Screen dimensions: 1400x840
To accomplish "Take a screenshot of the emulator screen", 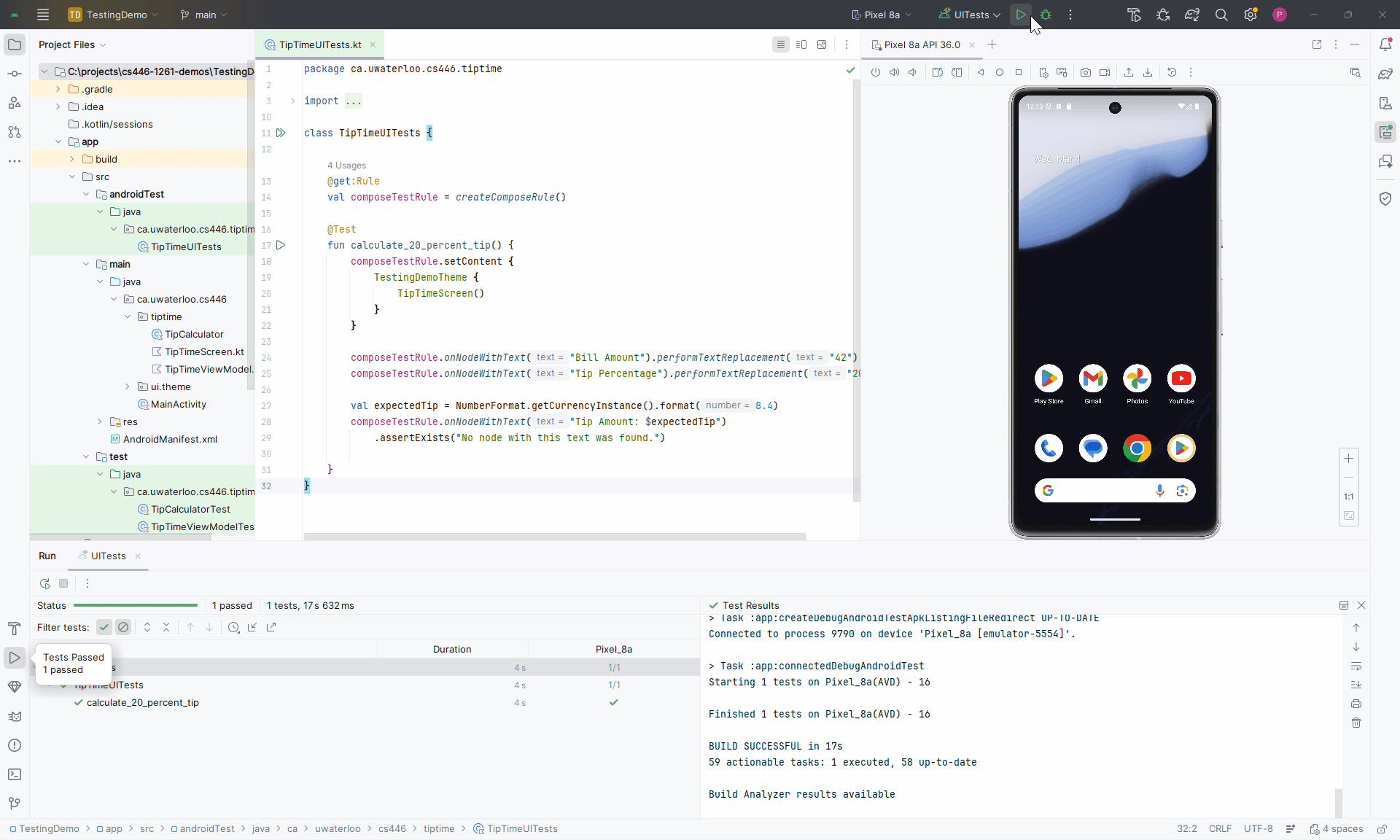I will point(1086,72).
